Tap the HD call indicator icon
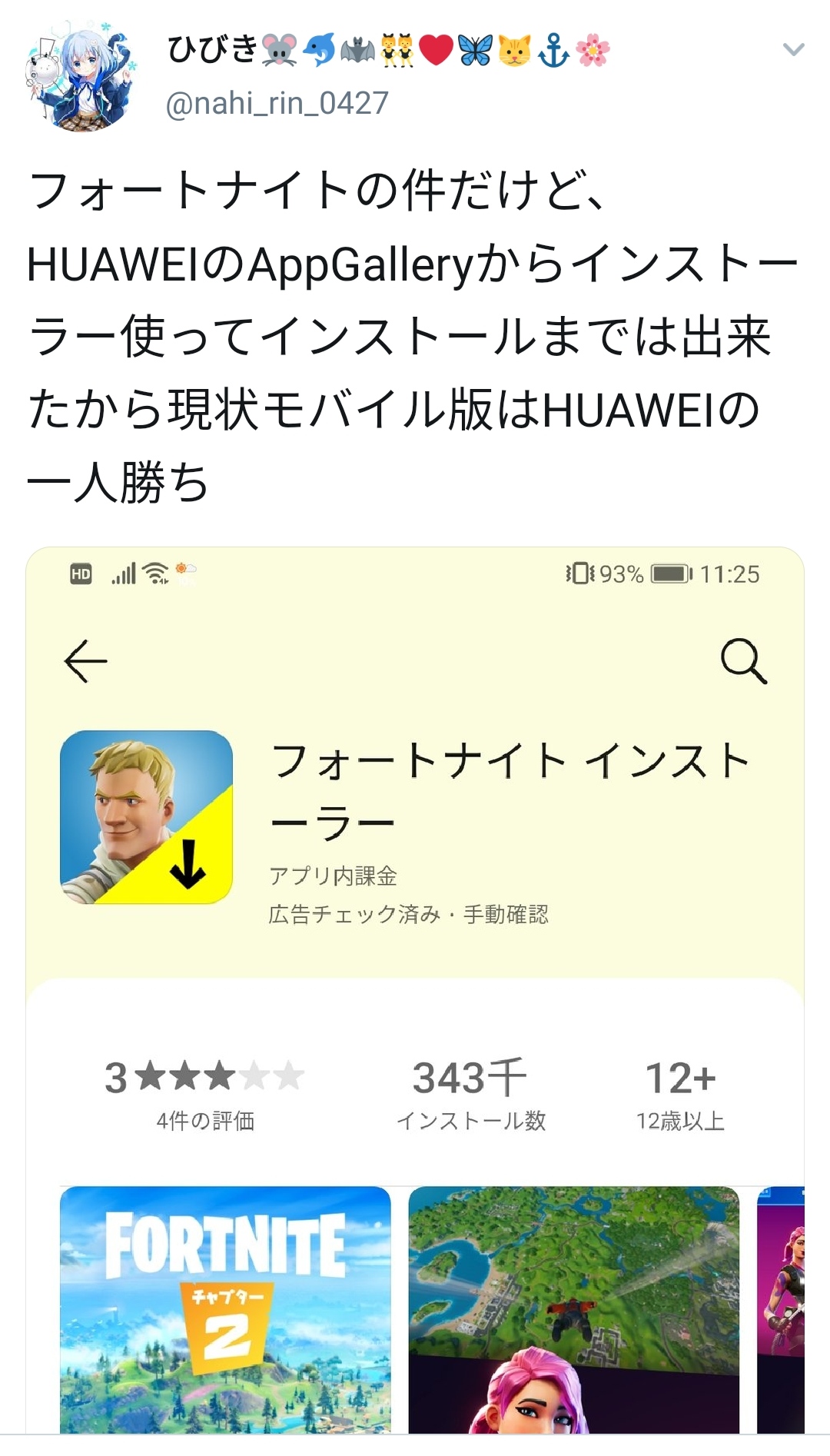 click(x=81, y=574)
